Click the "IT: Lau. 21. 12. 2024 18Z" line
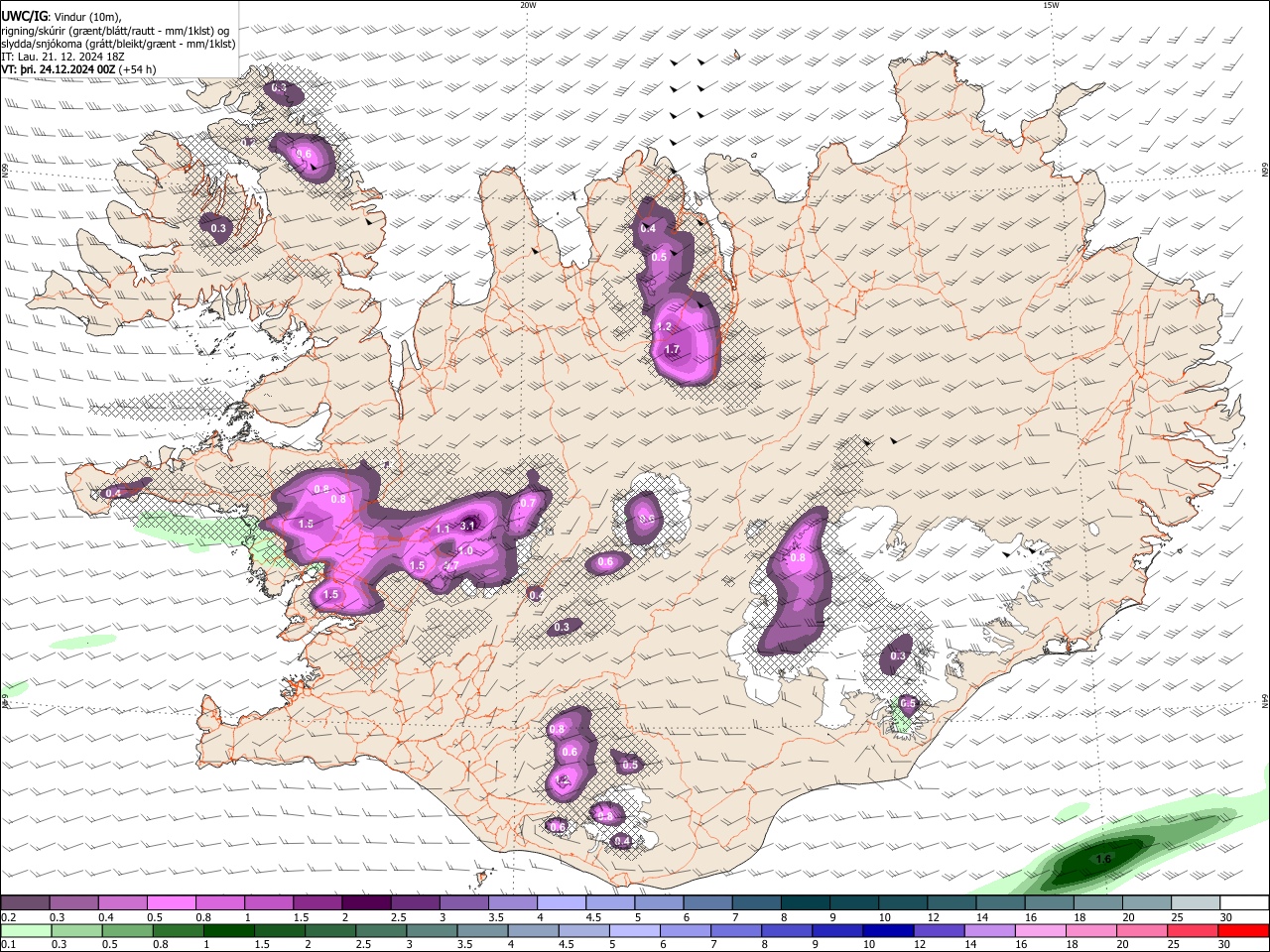This screenshot has height=952, width=1270. pos(62,57)
